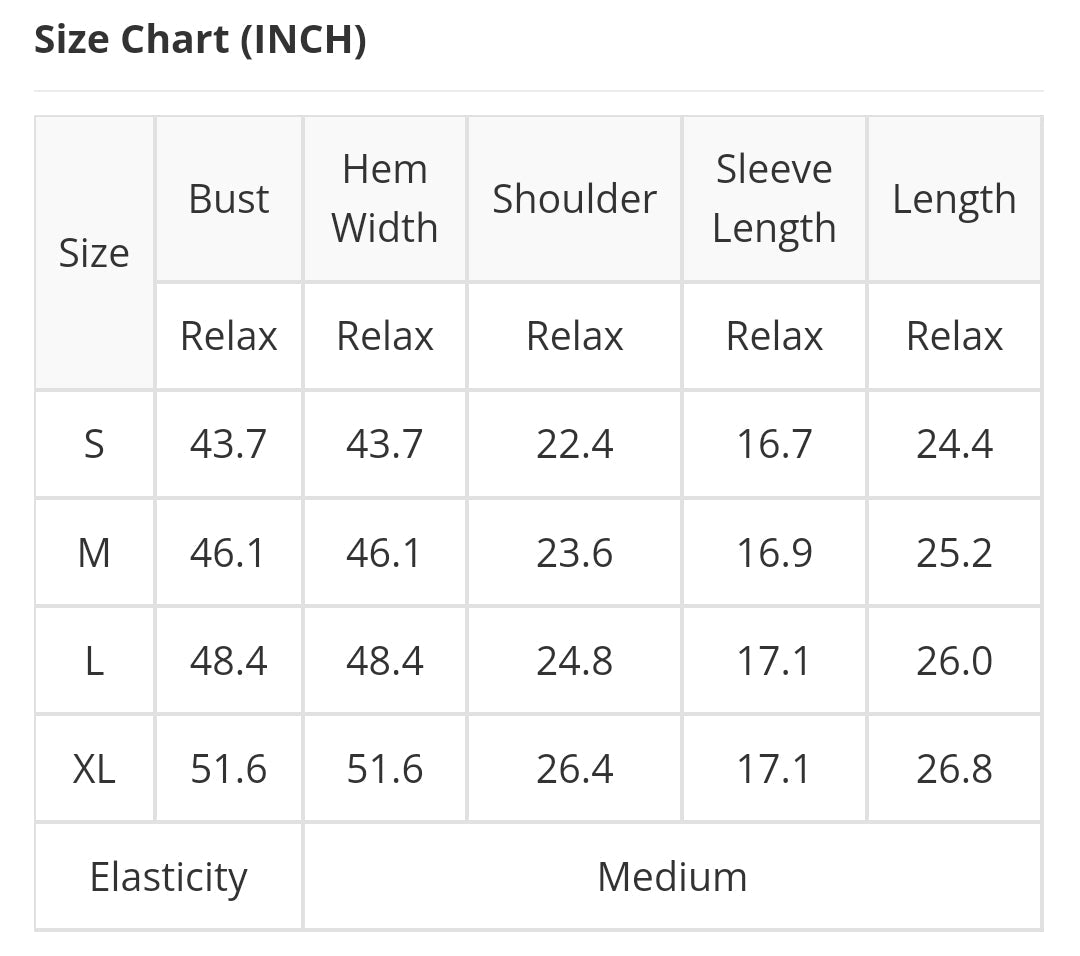1080x956 pixels.
Task: Select the Hem Width value for XL
Action: point(385,769)
